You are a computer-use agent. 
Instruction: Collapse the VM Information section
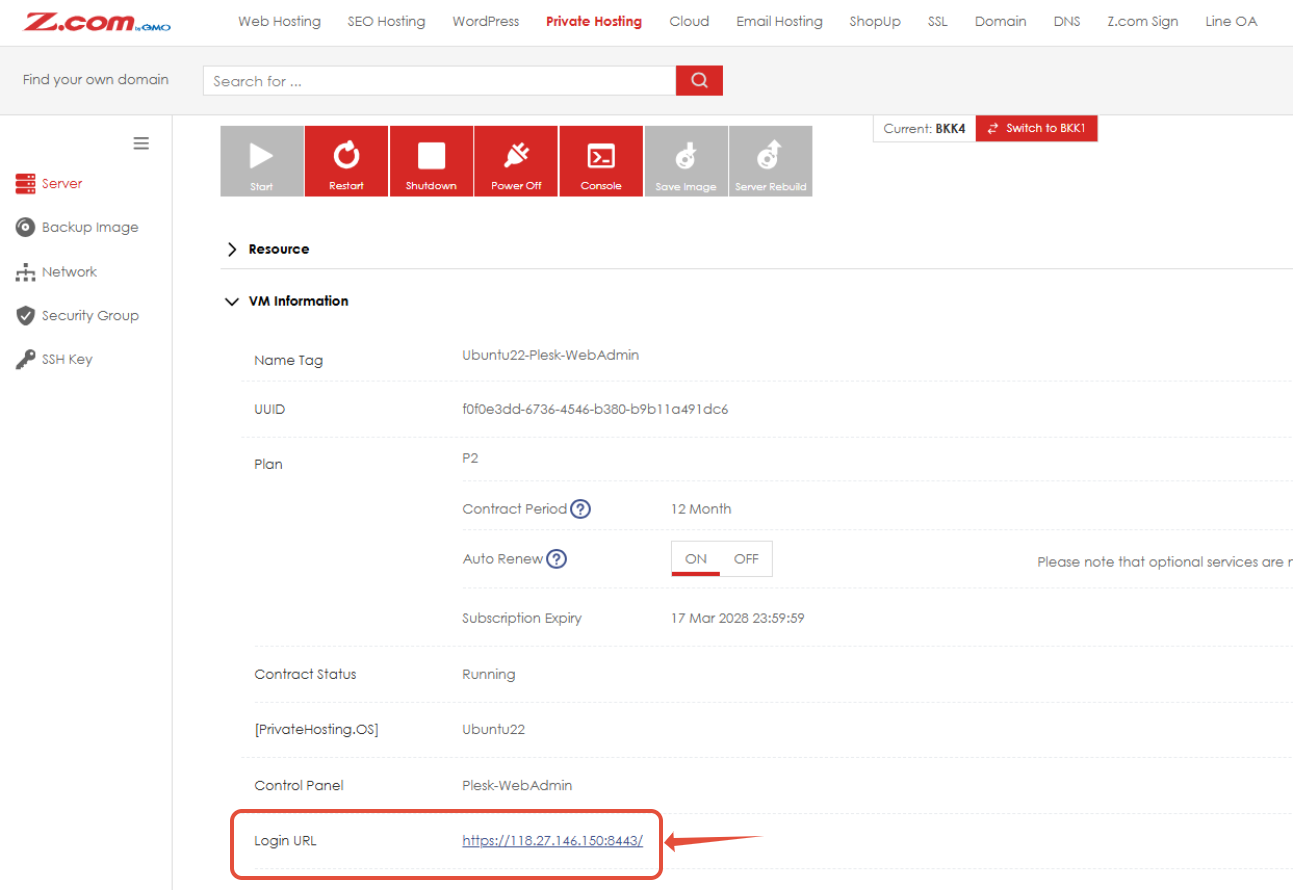(x=288, y=301)
